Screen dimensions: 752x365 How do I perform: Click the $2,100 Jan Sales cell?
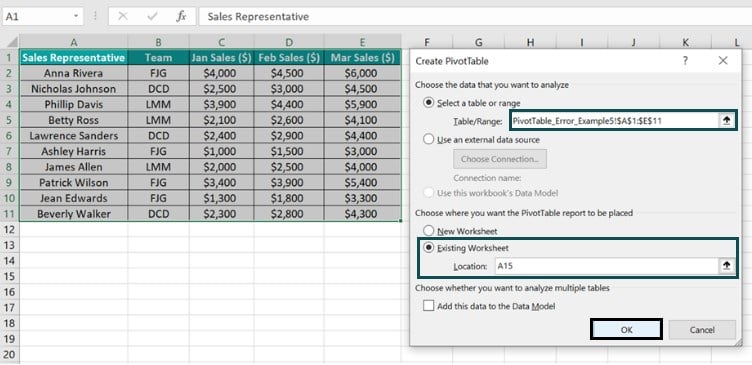point(222,120)
